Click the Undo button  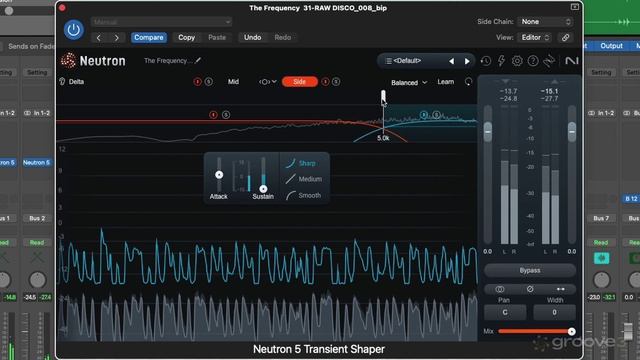253,38
